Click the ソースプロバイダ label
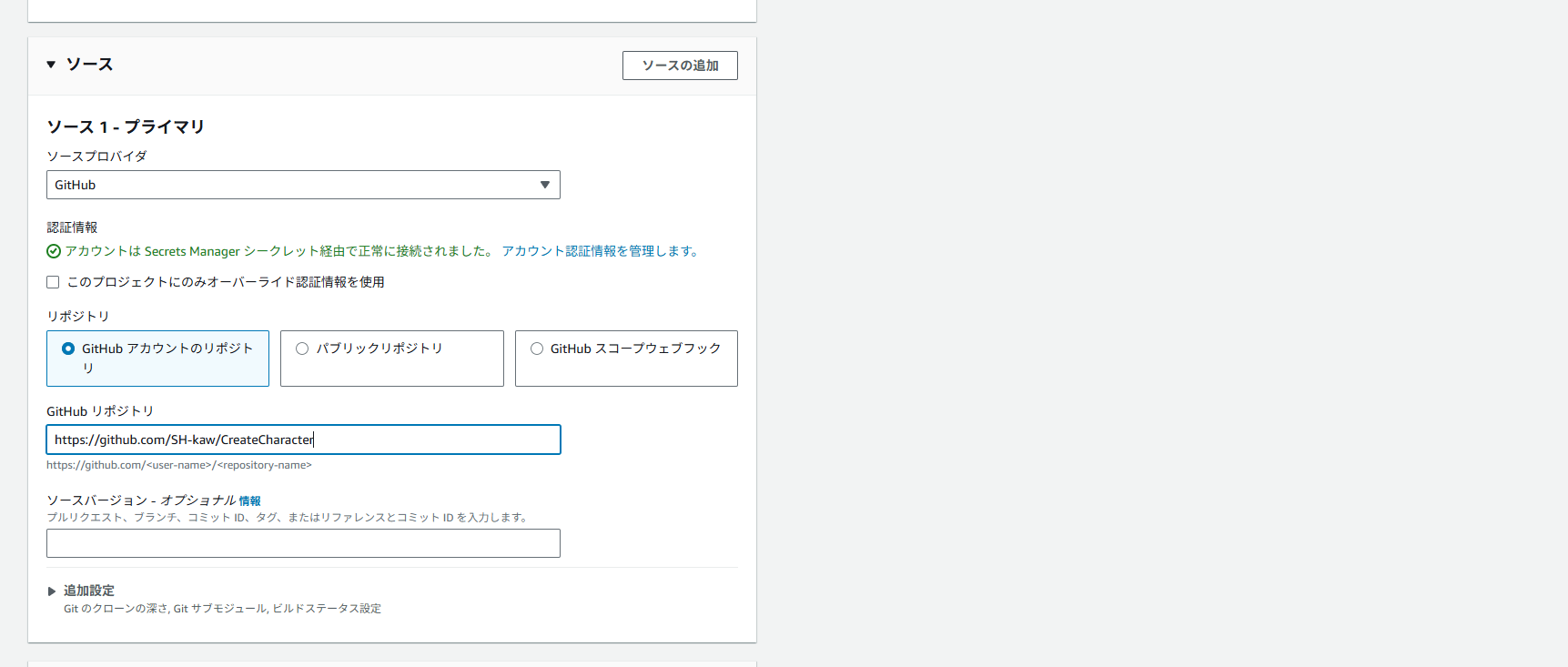Screen dimensions: 1568x667 [x=96, y=157]
